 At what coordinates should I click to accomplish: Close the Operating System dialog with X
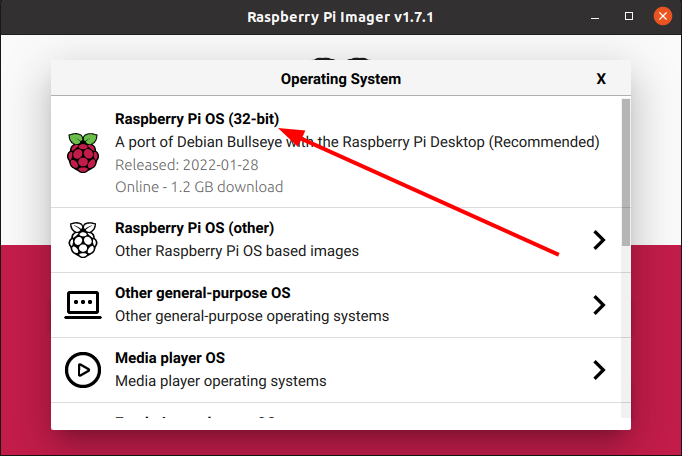pyautogui.click(x=601, y=79)
